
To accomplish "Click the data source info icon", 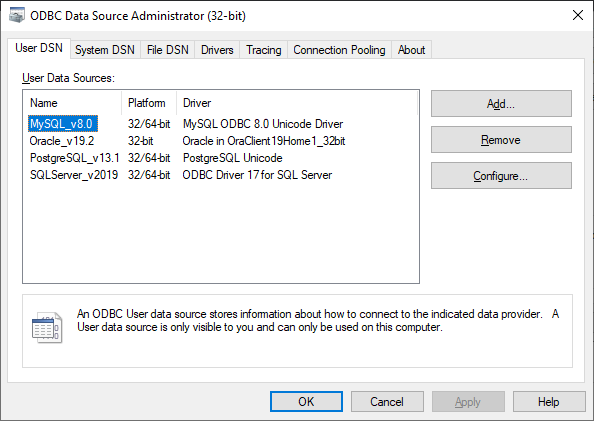I will pyautogui.click(x=47, y=327).
